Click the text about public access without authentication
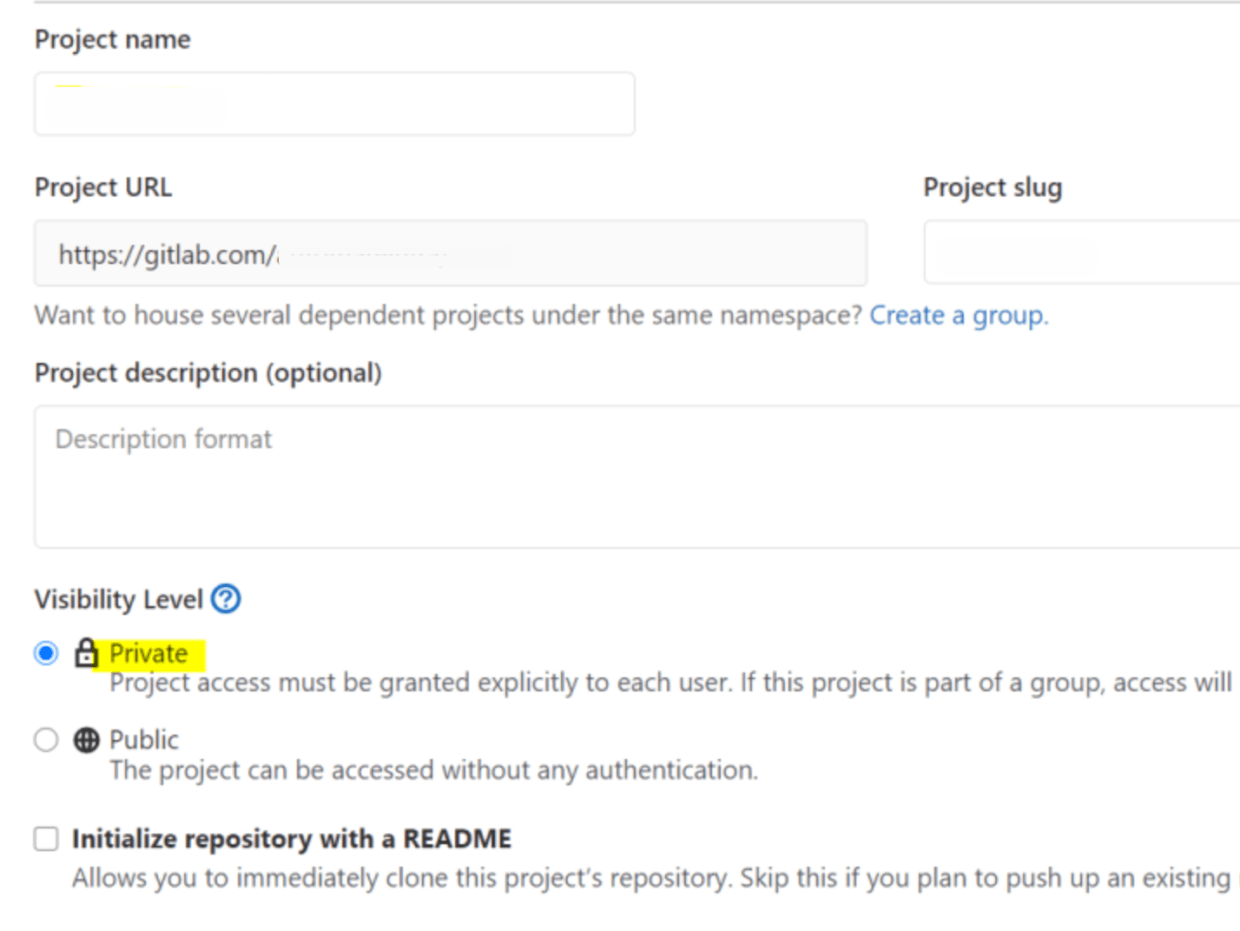Viewport: 1240px width, 931px height. 433,771
